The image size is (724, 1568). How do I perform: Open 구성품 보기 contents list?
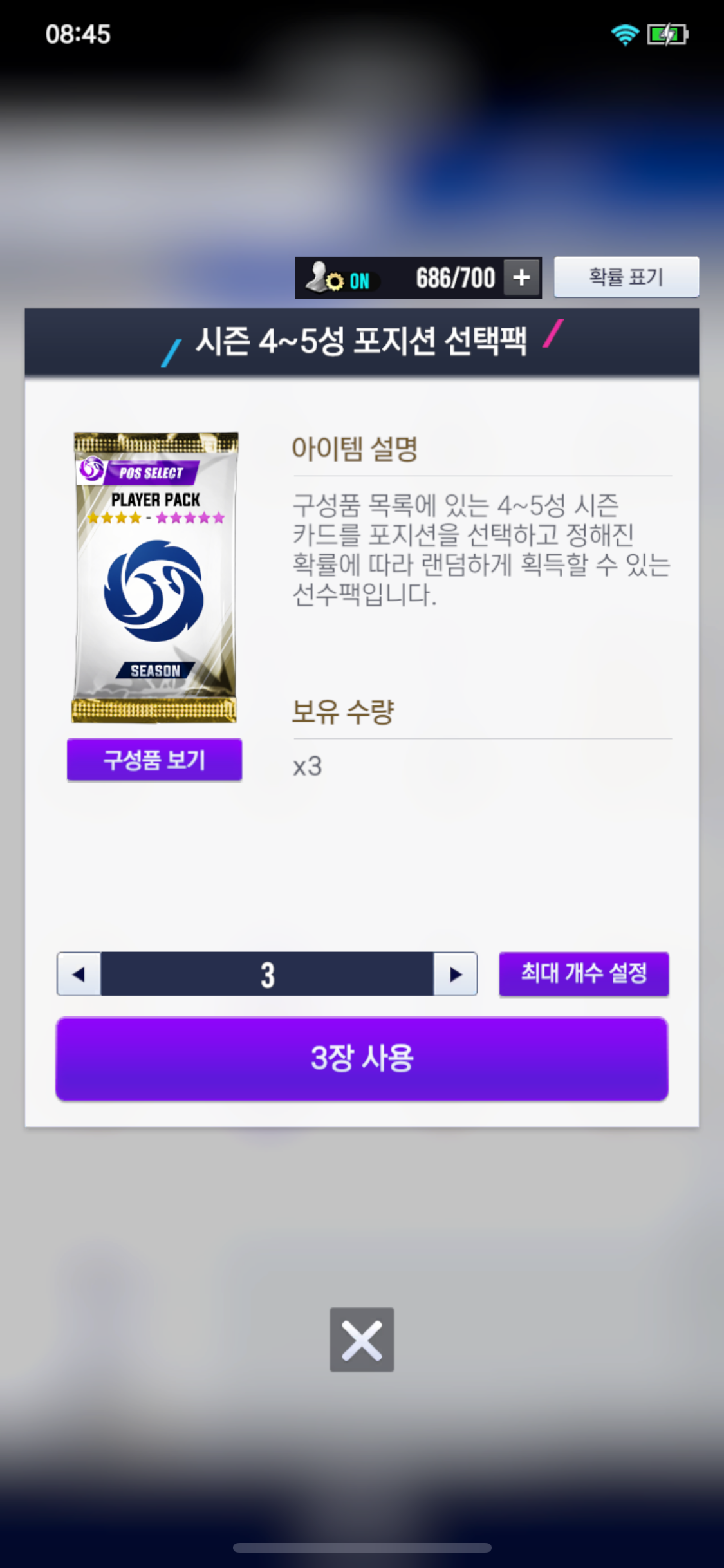pyautogui.click(x=154, y=760)
